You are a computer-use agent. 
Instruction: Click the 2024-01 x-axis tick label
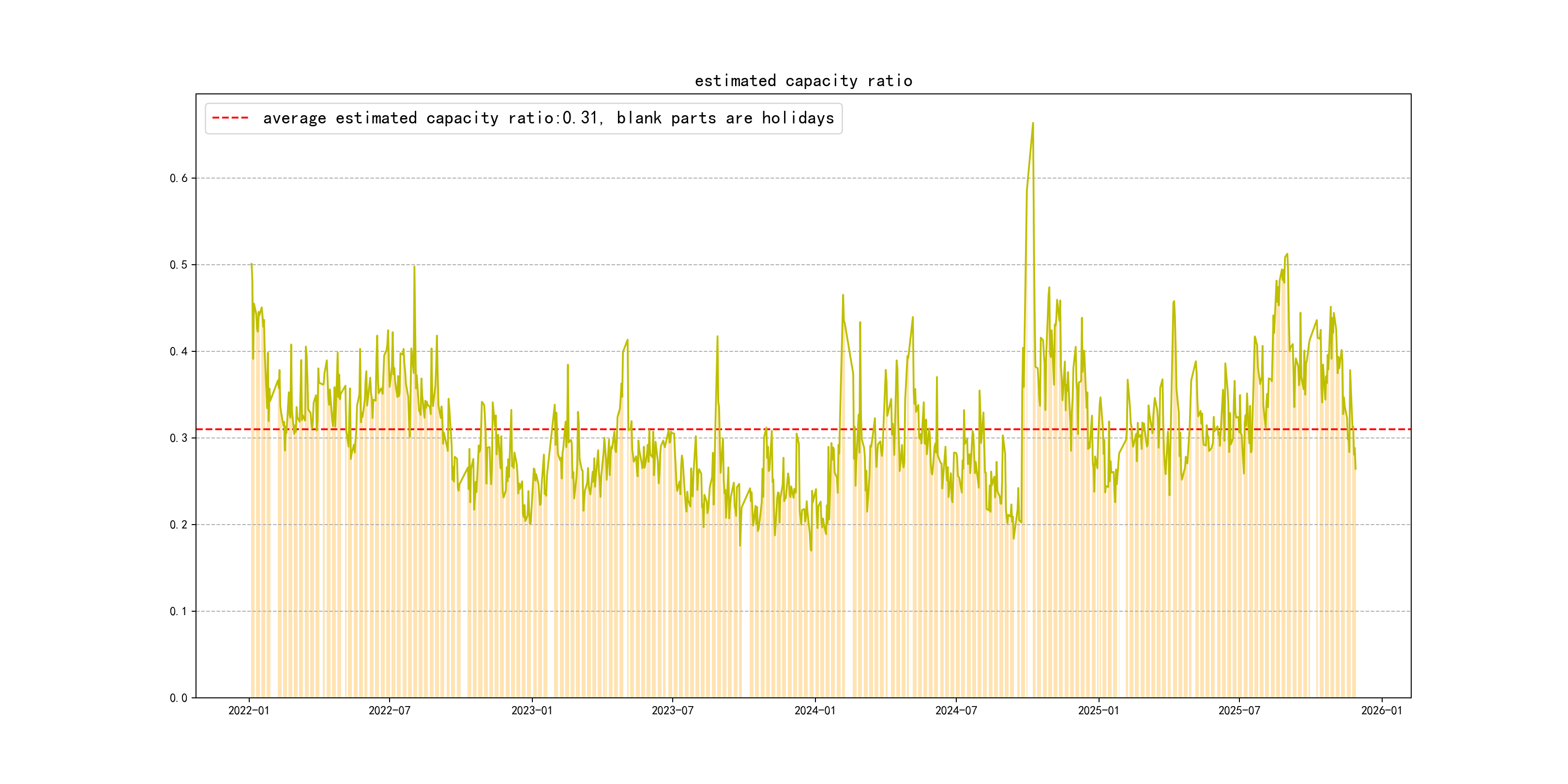[815, 710]
